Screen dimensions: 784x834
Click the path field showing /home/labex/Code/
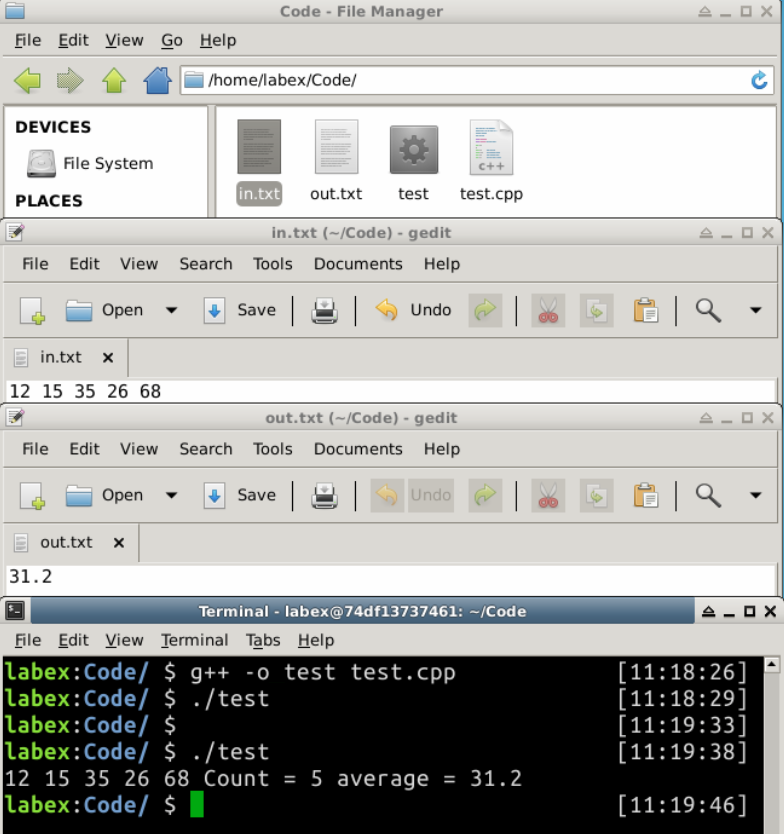[x=470, y=81]
